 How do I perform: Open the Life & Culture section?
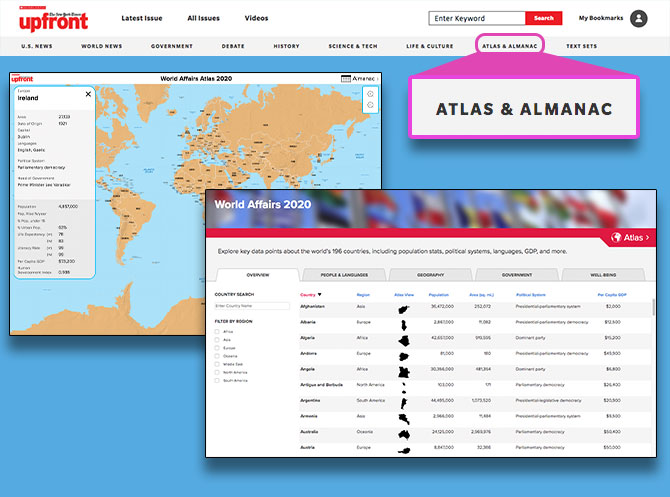coord(430,46)
